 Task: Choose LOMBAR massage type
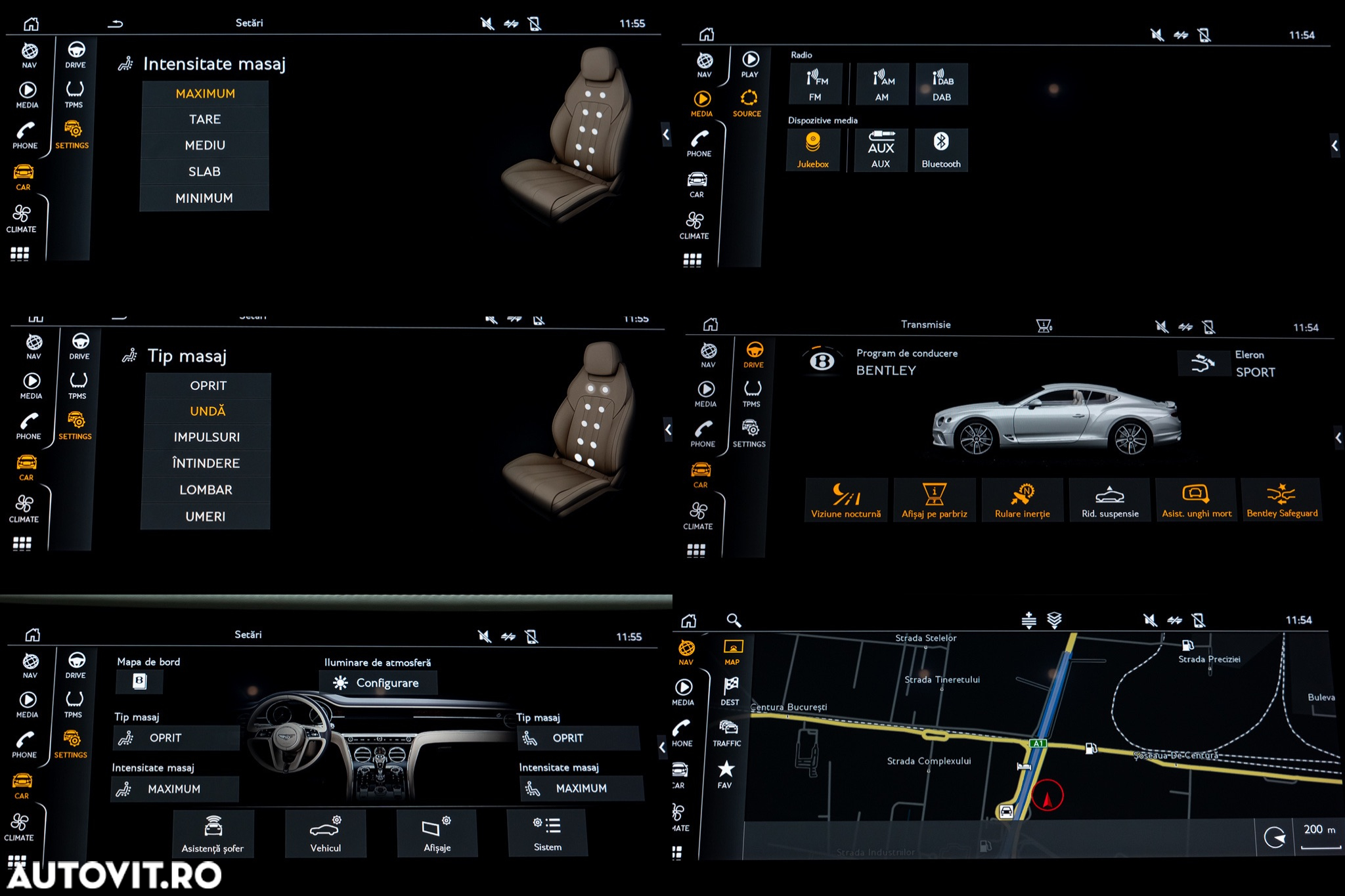206,490
